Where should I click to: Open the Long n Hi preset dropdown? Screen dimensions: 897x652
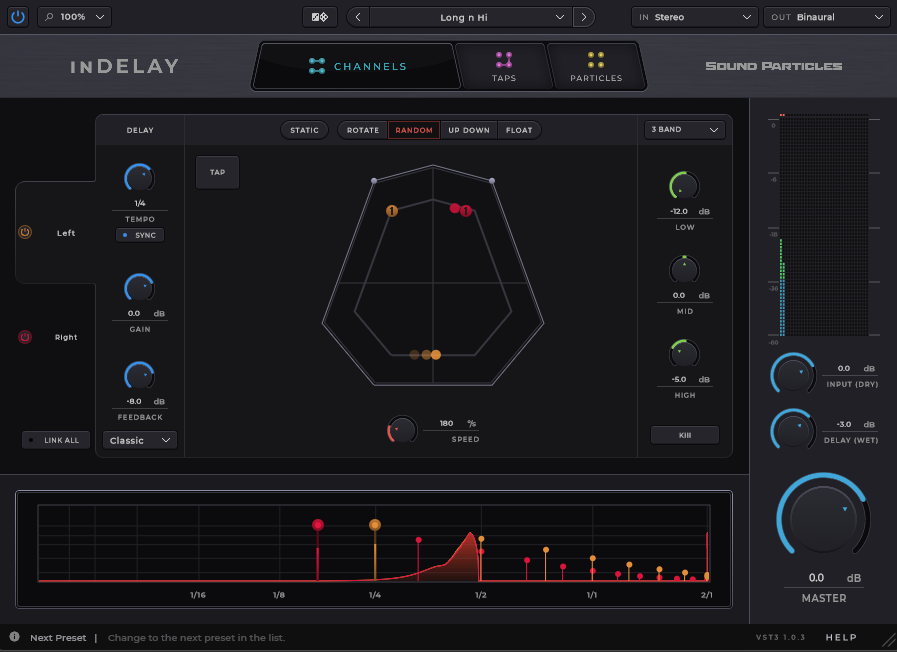click(x=471, y=17)
